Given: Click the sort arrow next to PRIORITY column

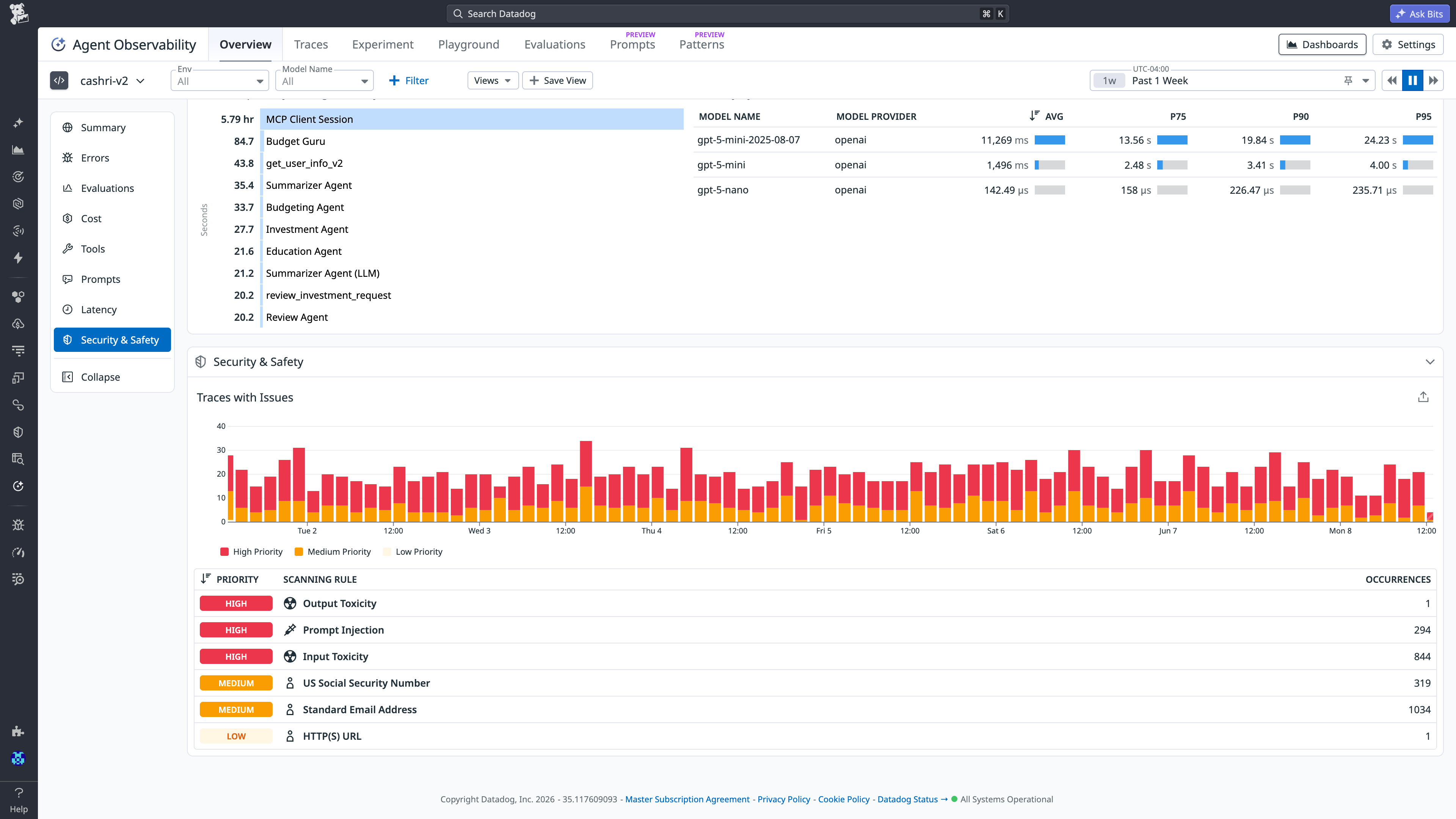Looking at the screenshot, I should [206, 579].
